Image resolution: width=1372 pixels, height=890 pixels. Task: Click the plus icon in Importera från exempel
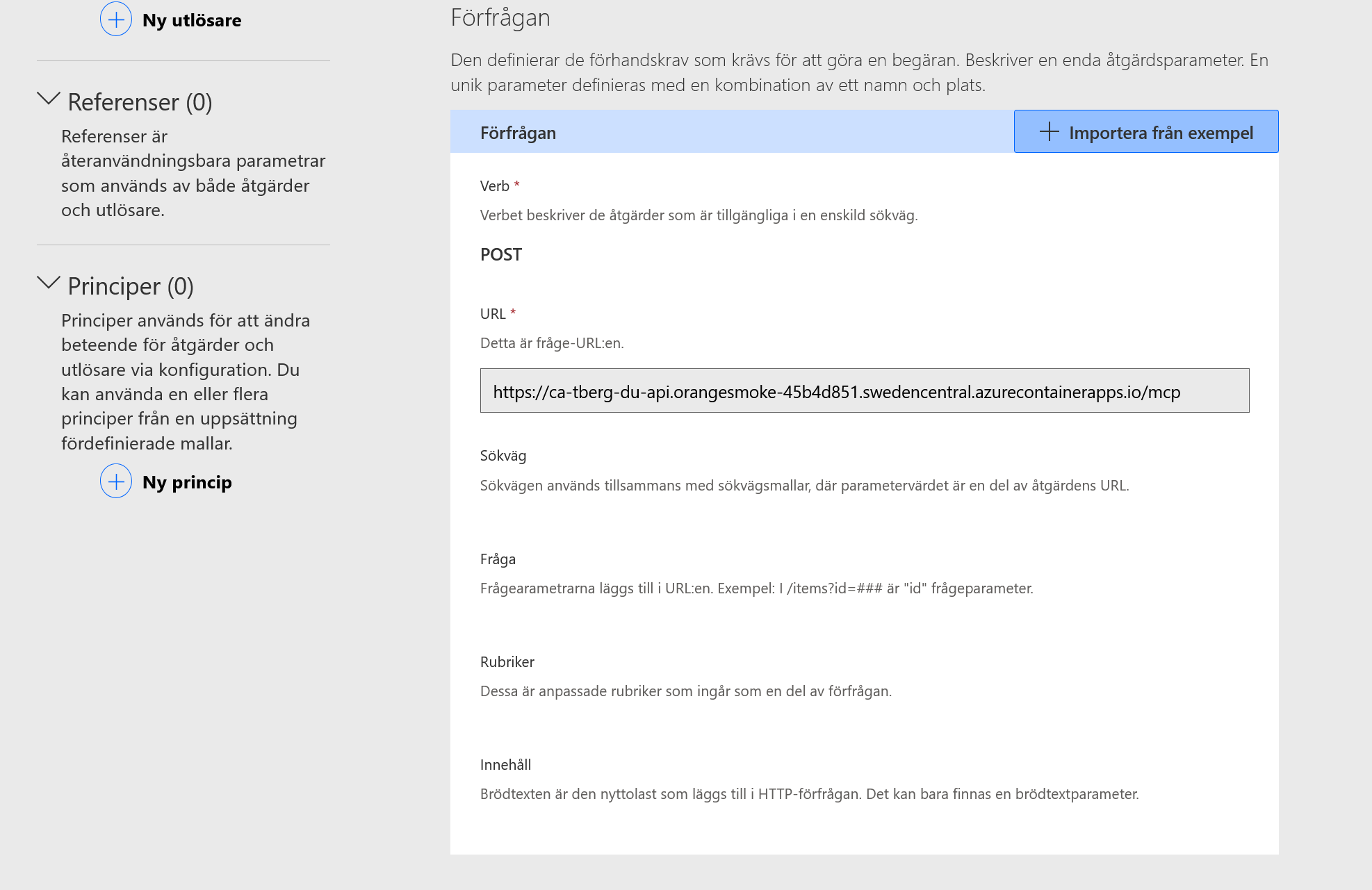[x=1049, y=132]
